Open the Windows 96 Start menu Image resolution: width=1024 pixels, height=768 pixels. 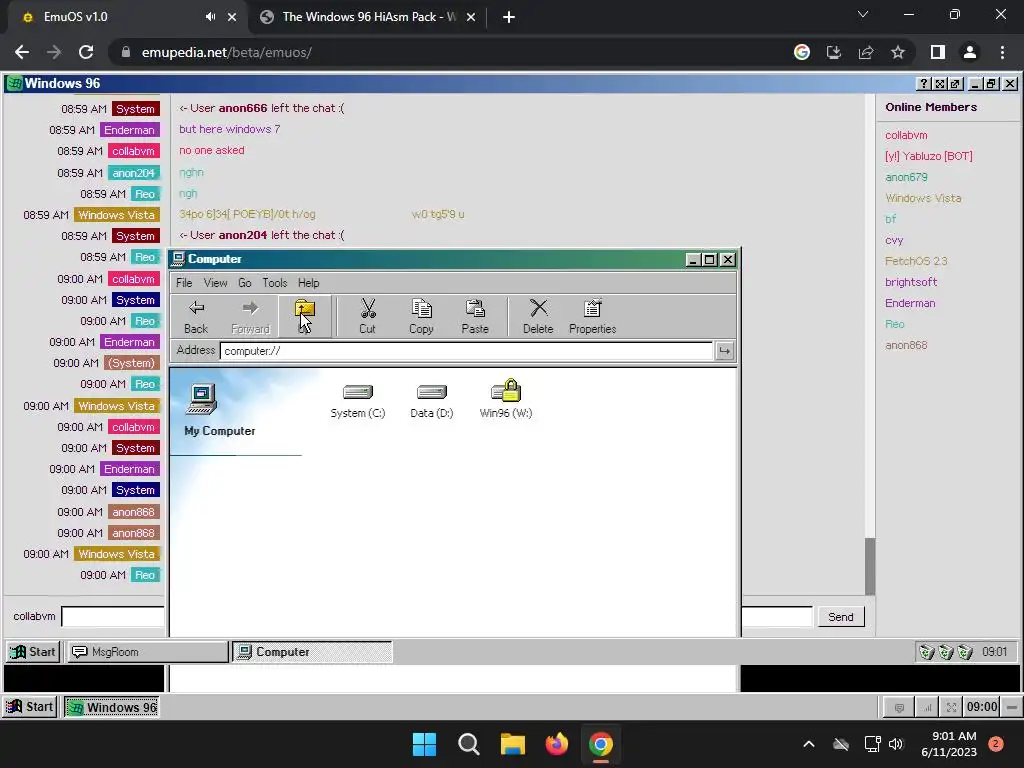point(33,652)
